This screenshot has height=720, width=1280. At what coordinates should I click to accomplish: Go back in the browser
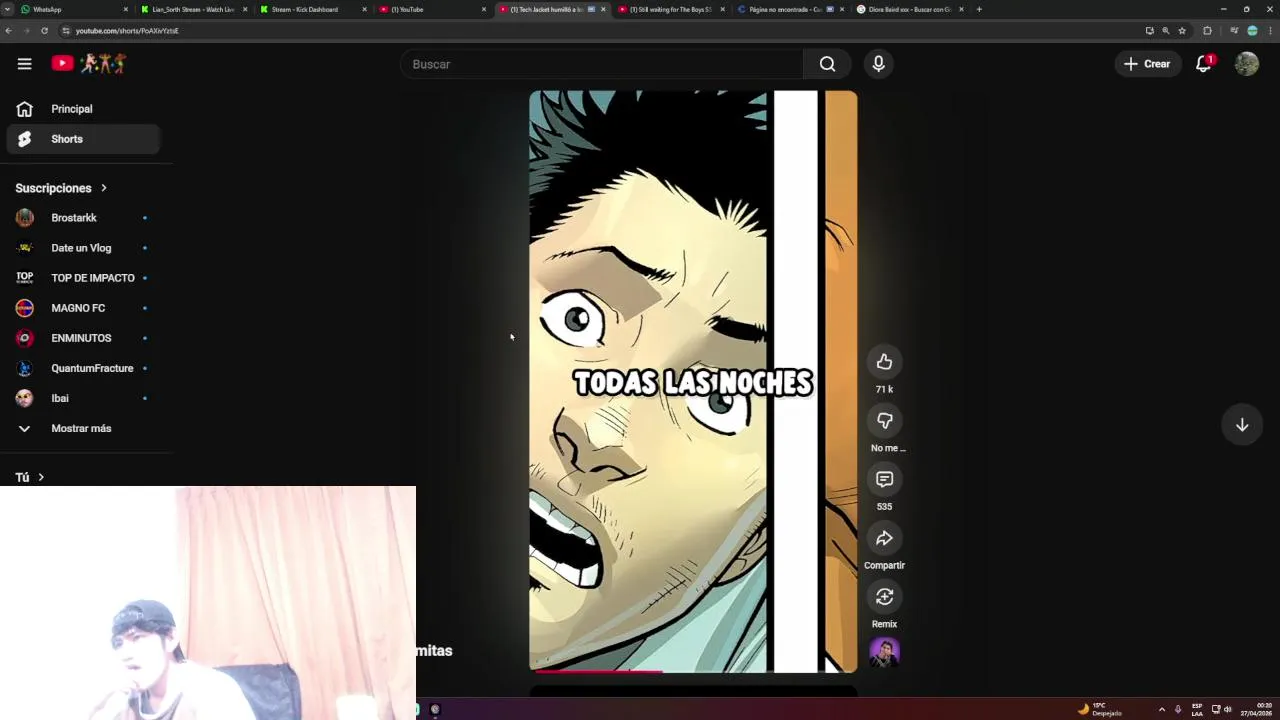[9, 31]
